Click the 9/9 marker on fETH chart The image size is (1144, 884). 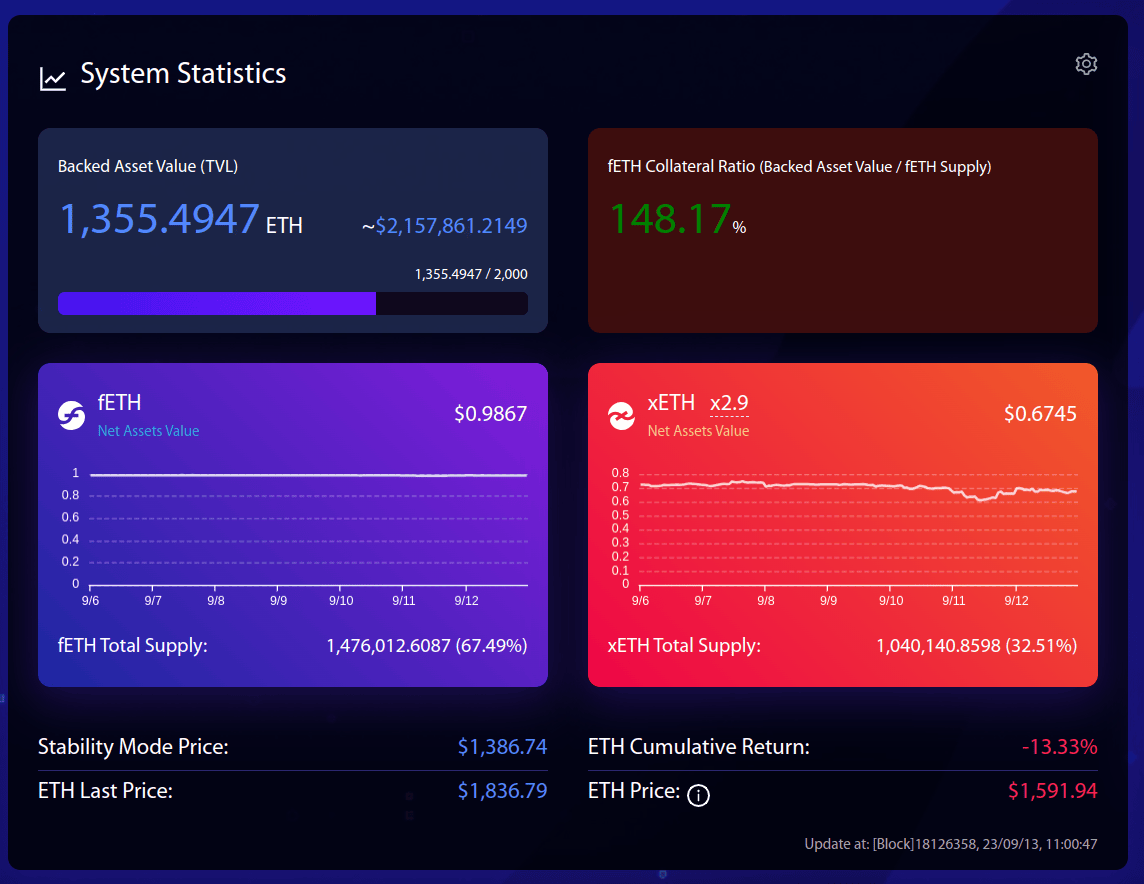point(278,601)
